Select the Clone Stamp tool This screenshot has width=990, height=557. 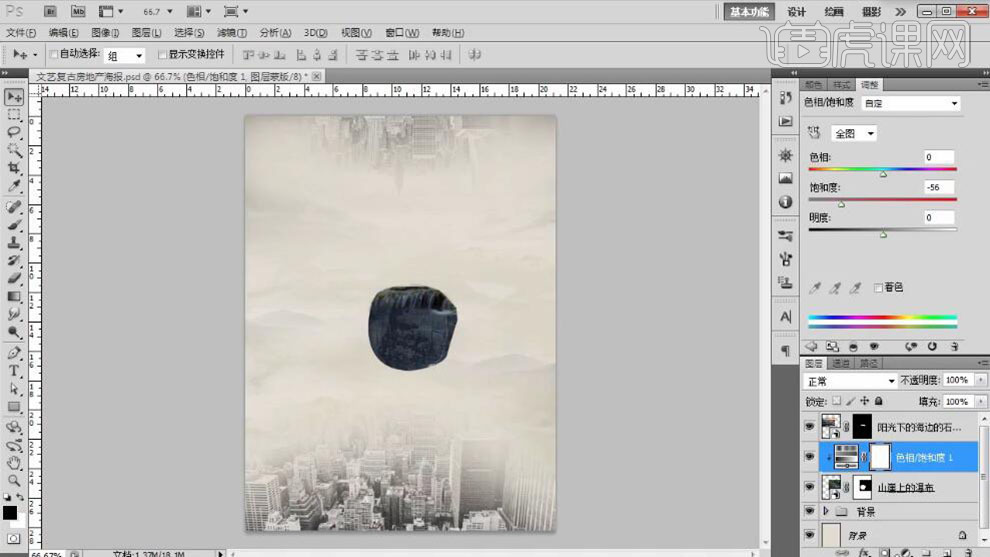14,243
